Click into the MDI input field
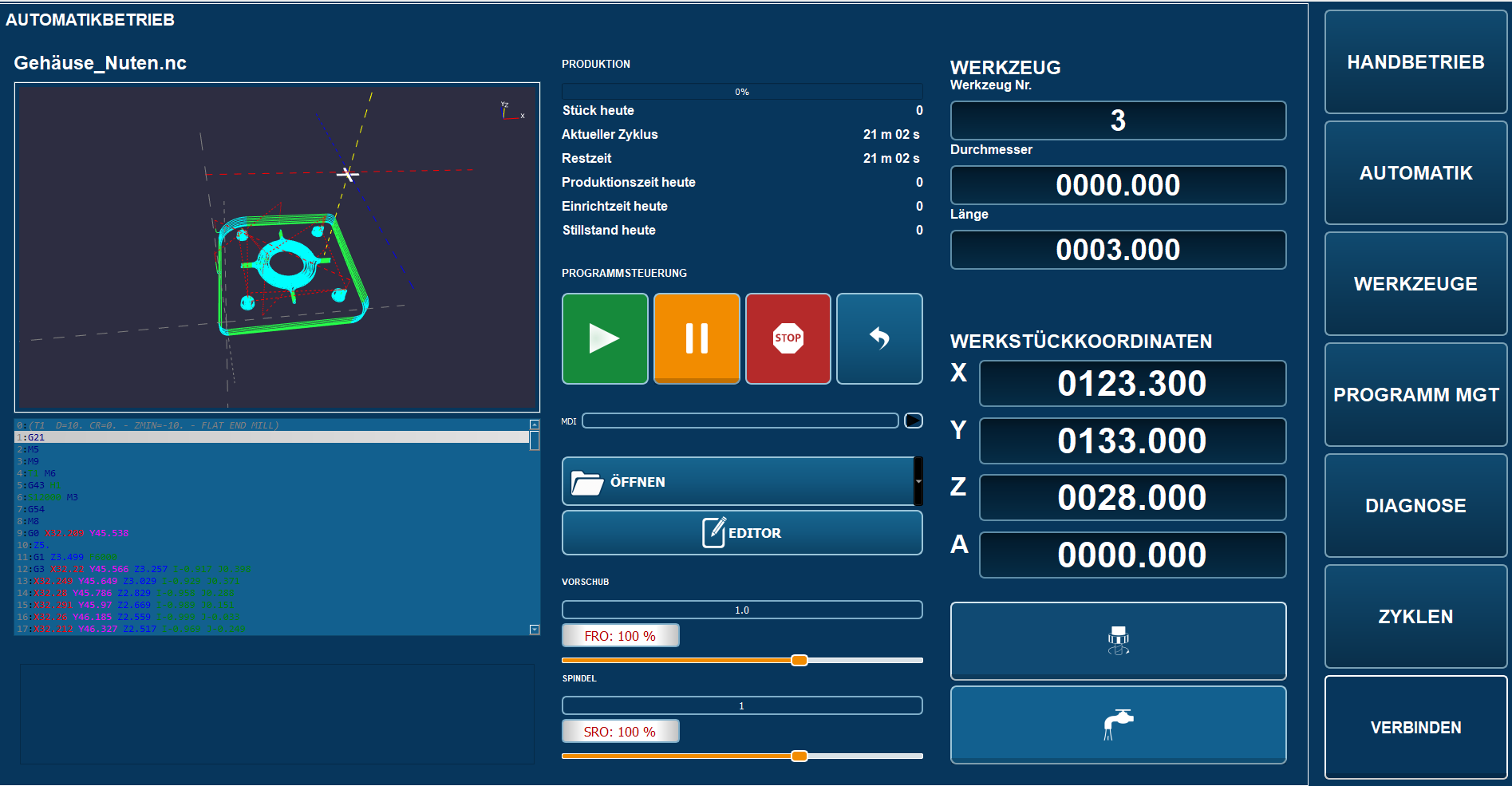This screenshot has height=786, width=1512. (740, 421)
